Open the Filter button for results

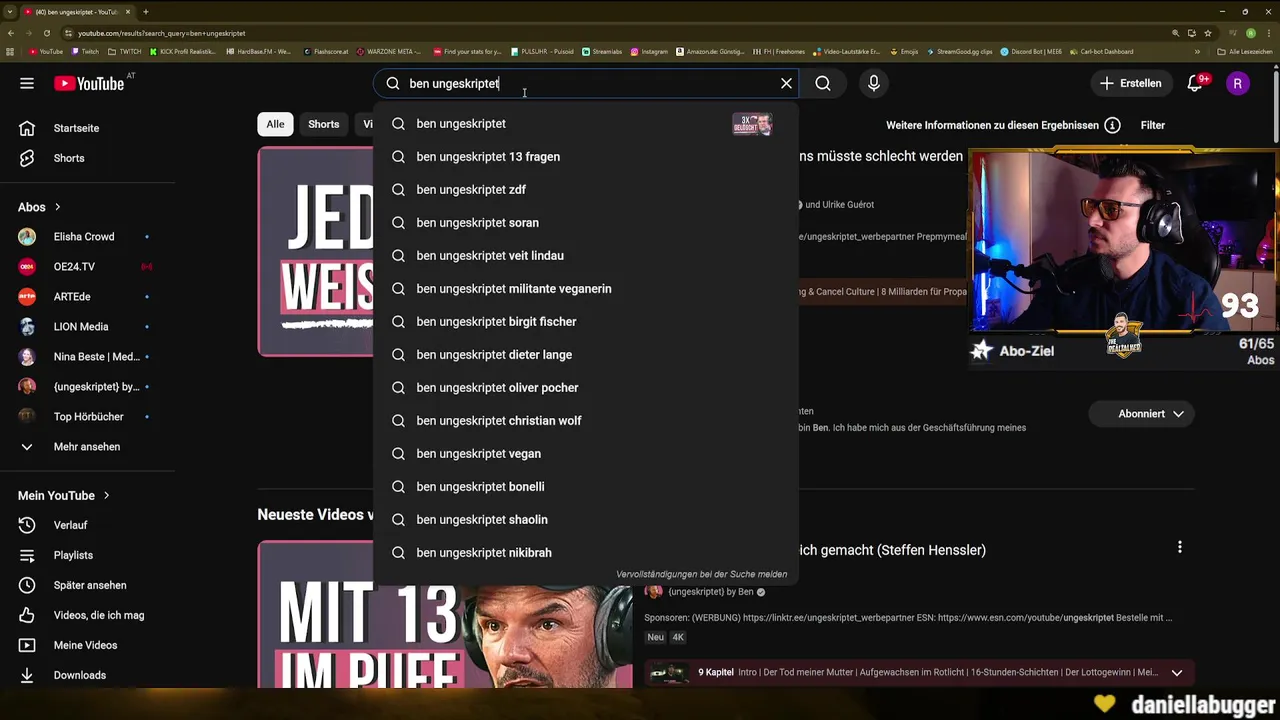coord(1153,125)
